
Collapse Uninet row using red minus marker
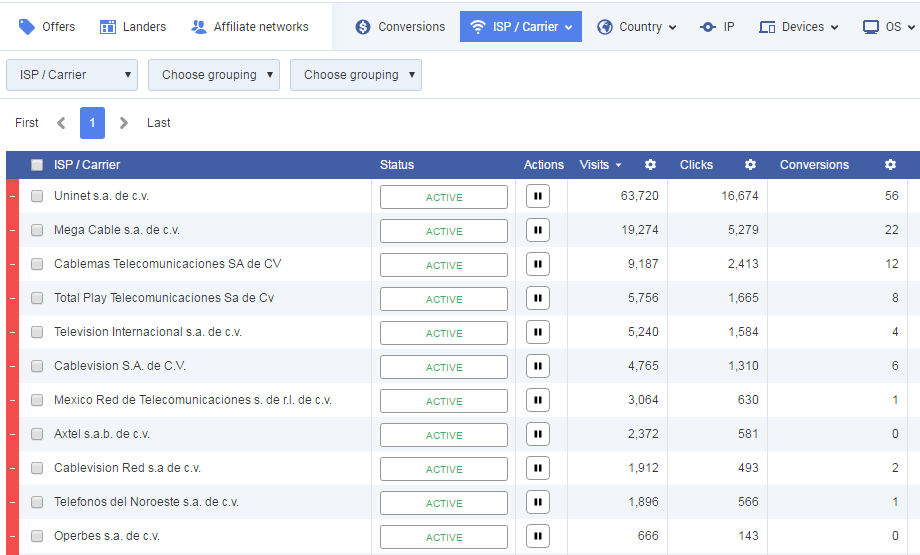point(12,196)
